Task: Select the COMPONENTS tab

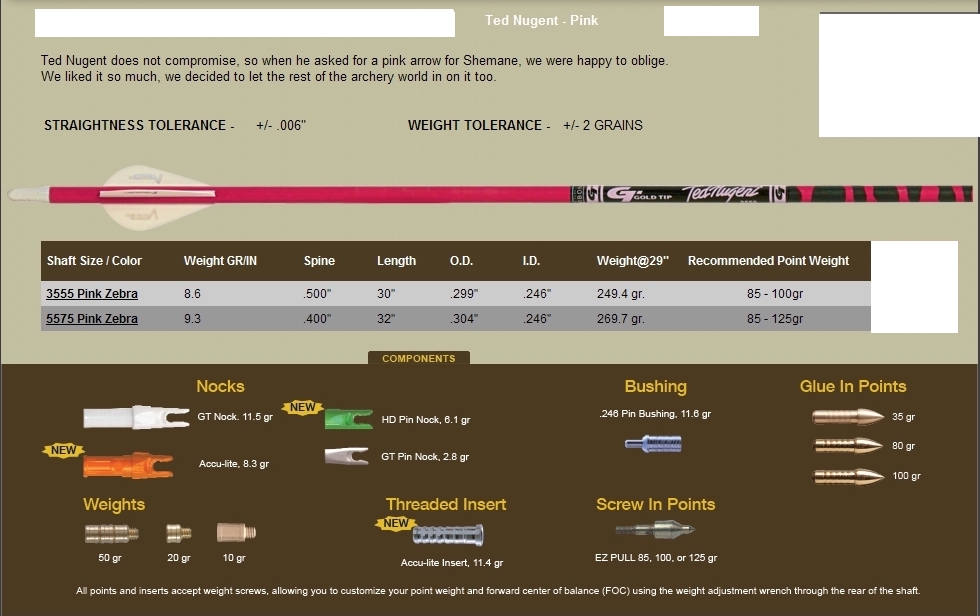Action: [x=419, y=358]
